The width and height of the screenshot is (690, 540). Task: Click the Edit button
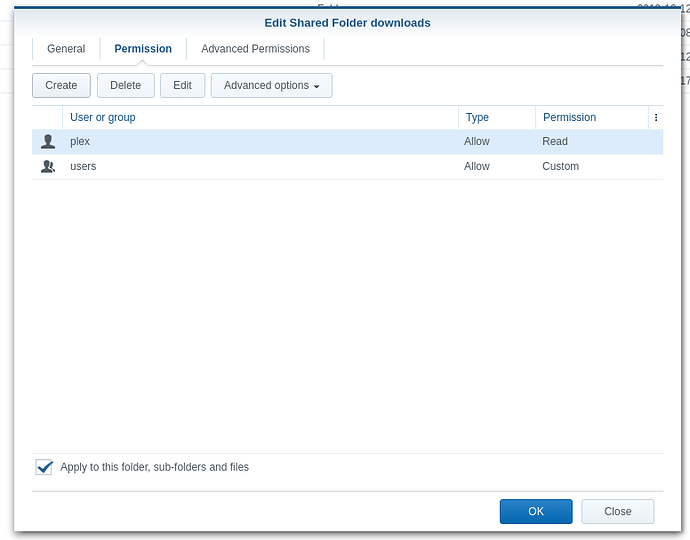tap(182, 86)
